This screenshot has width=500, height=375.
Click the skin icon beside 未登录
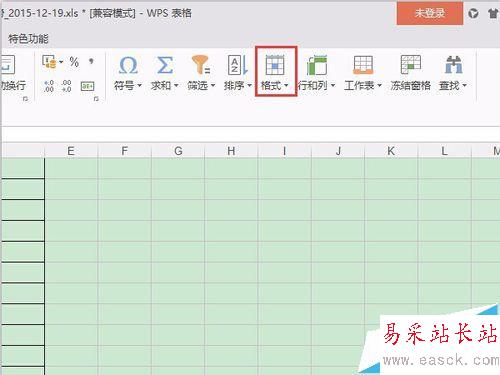(x=473, y=14)
